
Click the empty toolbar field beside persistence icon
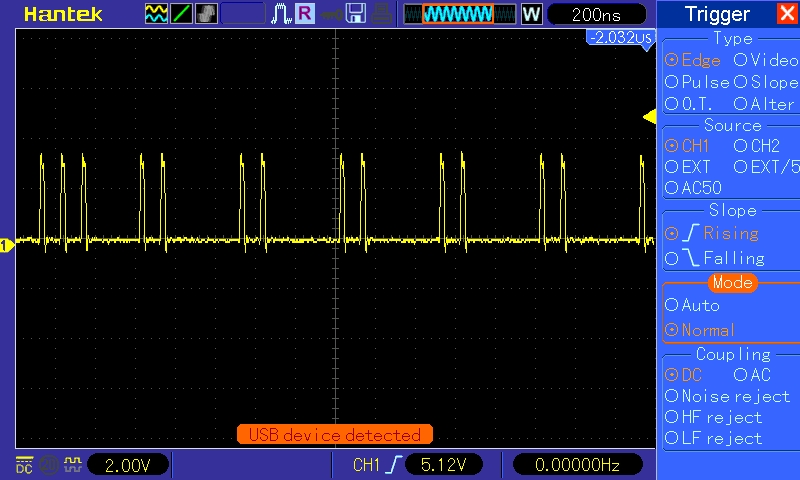pyautogui.click(x=243, y=14)
